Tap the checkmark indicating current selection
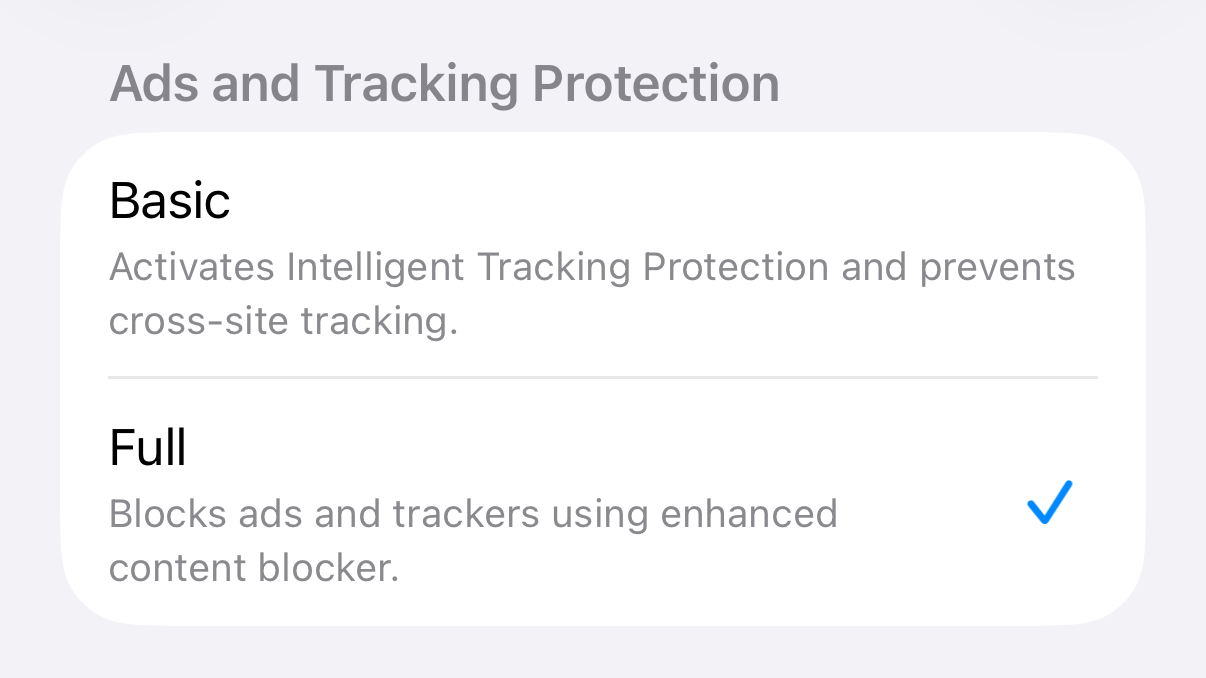The image size is (1206, 678). point(1048,503)
